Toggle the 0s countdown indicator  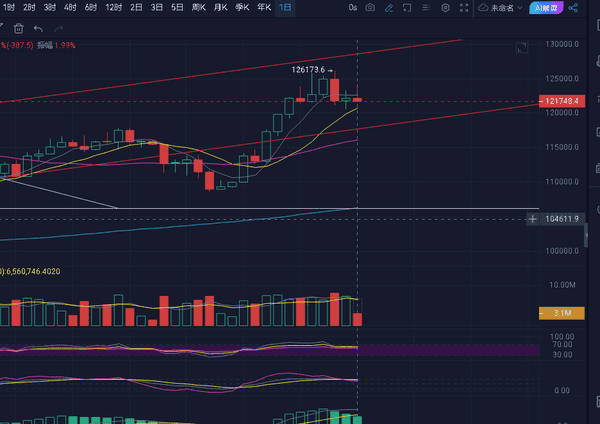pyautogui.click(x=352, y=7)
